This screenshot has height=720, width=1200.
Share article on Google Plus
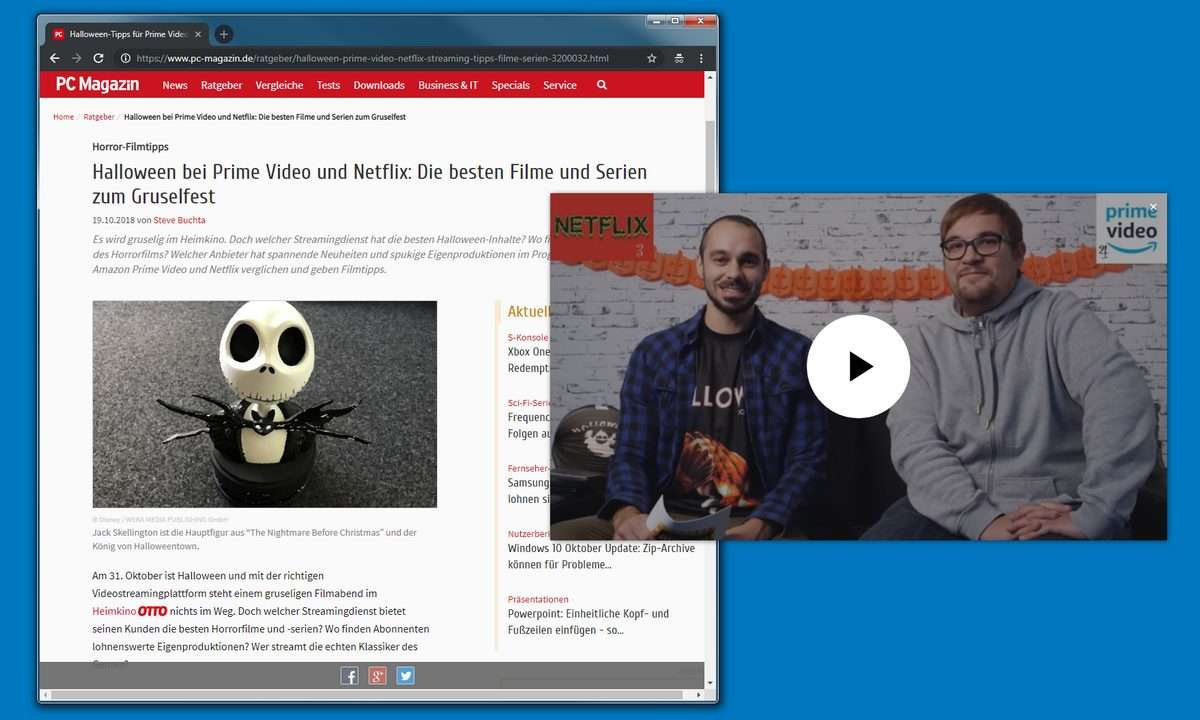coord(377,676)
